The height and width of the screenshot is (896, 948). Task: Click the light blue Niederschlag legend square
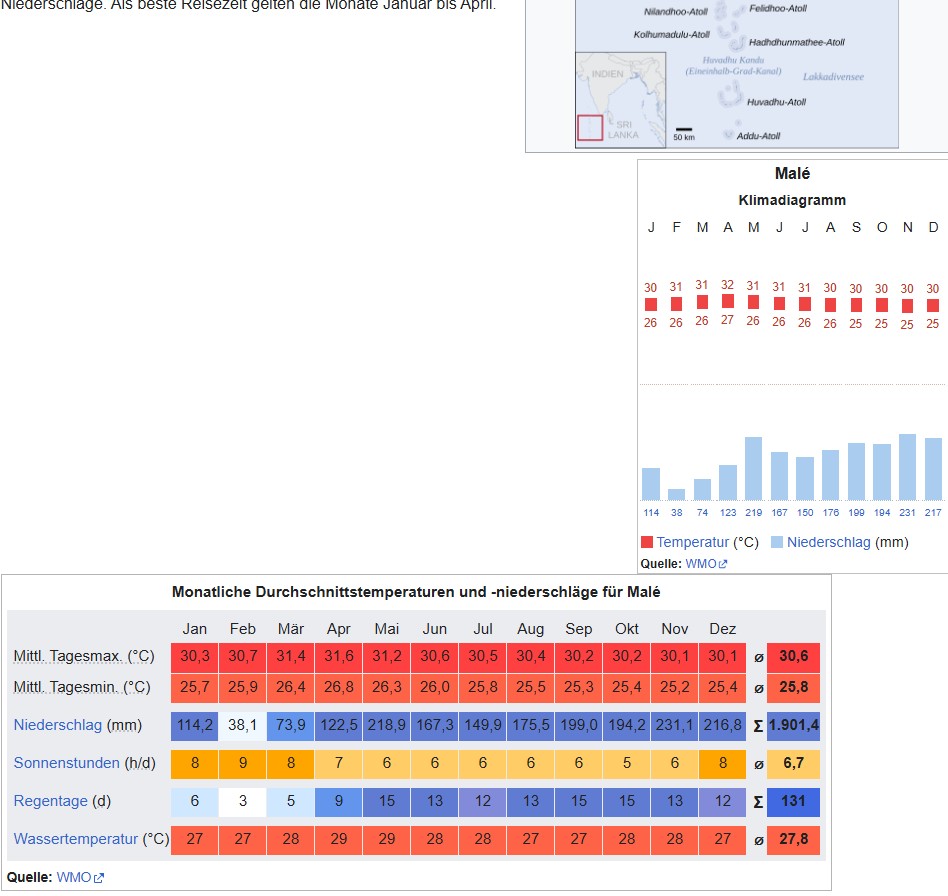coord(777,542)
